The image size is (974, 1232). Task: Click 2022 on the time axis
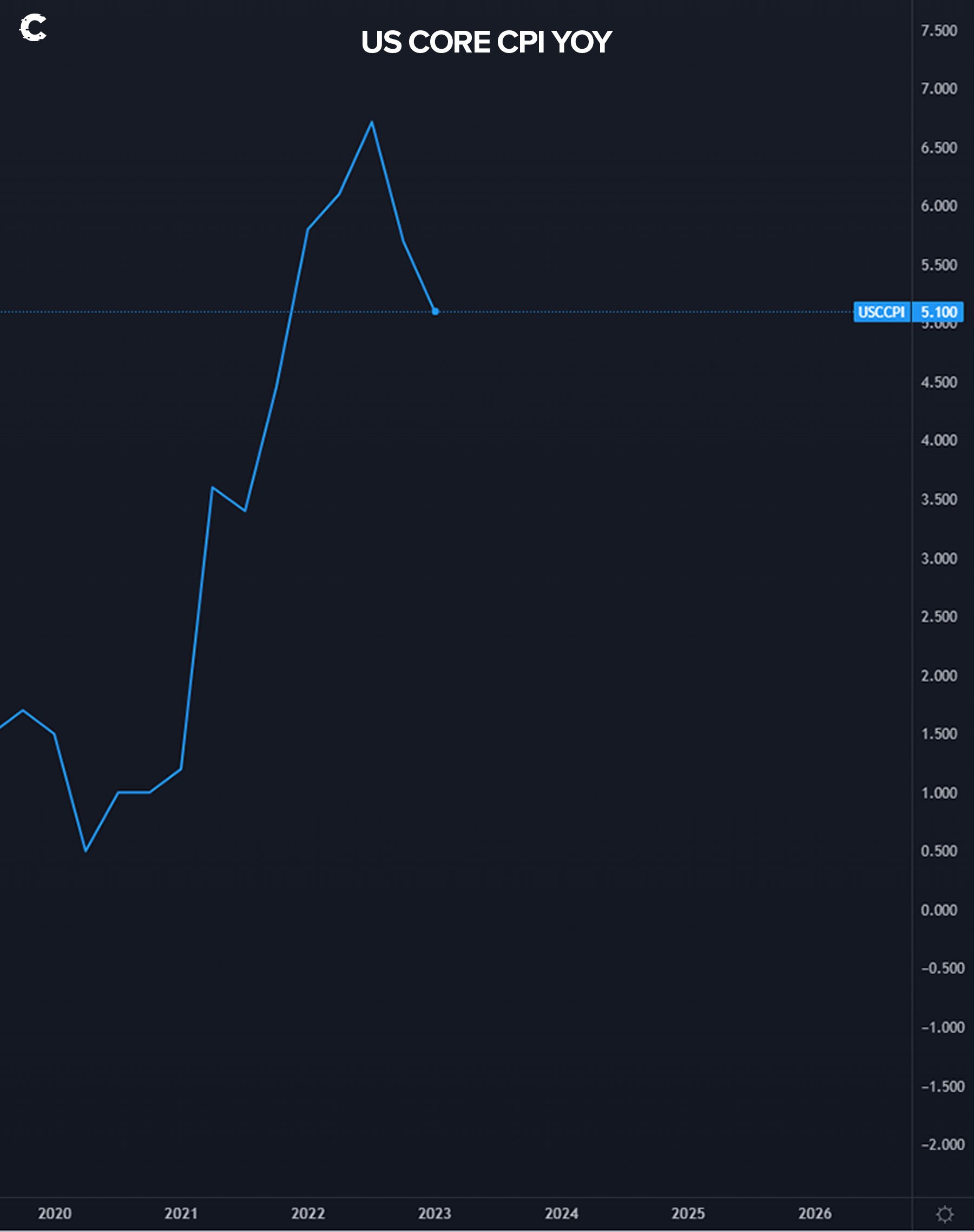(308, 1213)
